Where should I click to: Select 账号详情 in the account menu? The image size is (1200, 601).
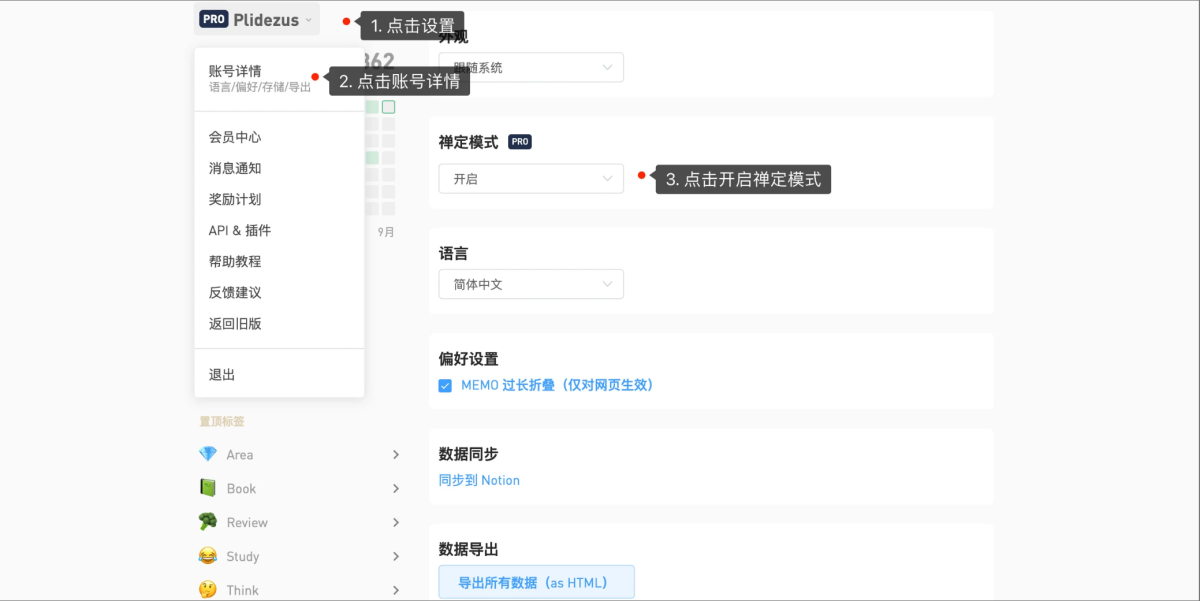(236, 71)
